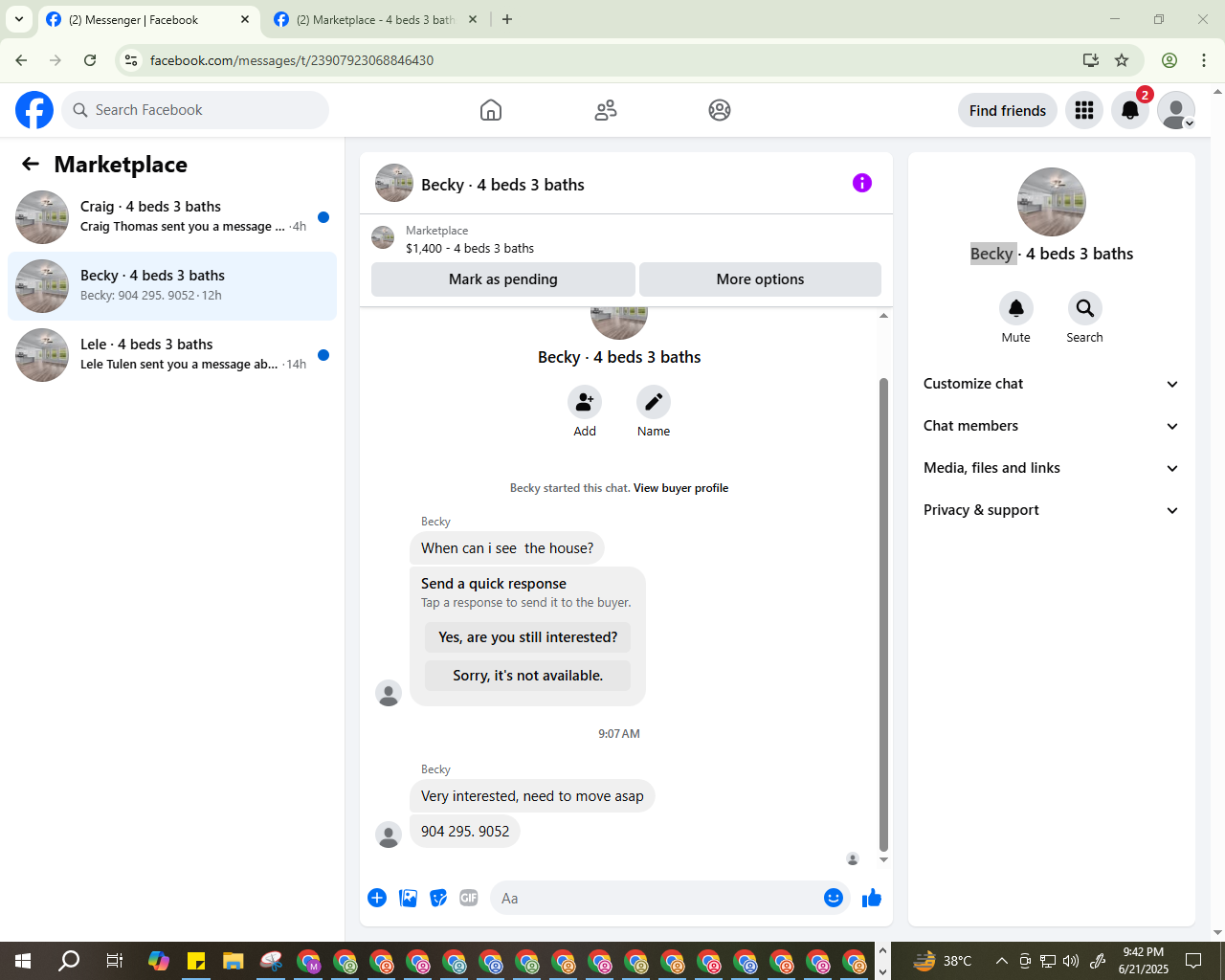
Task: Expand the Customize chat section
Action: tap(1051, 384)
